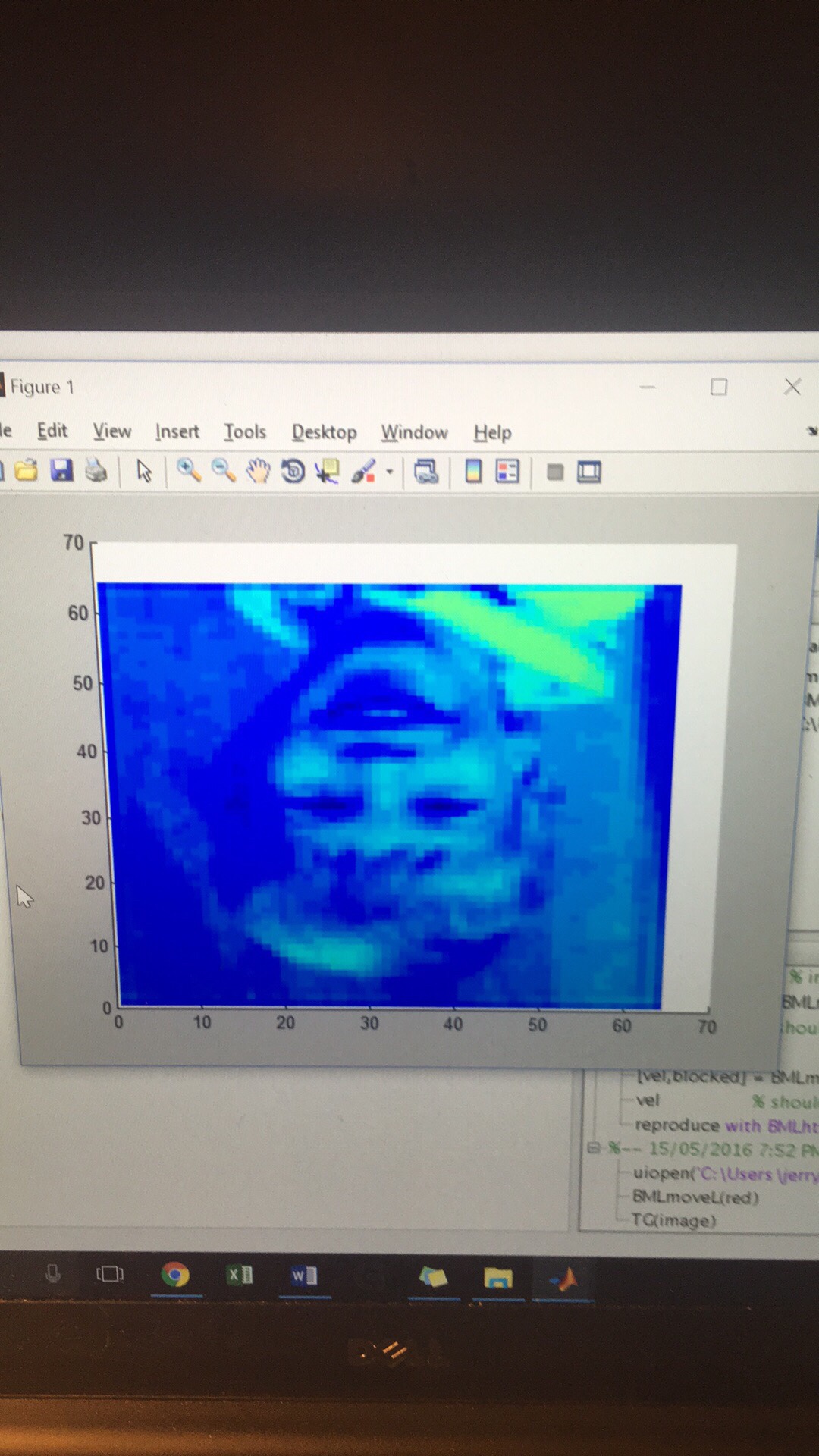Open the Desktop menu
The height and width of the screenshot is (1456, 819).
click(325, 432)
